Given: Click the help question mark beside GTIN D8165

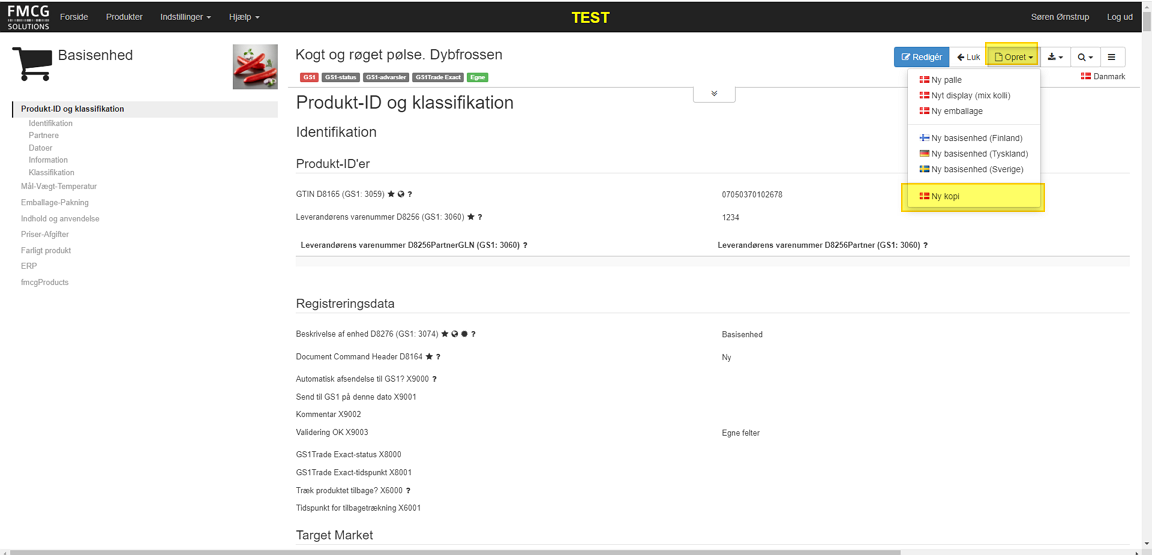Looking at the screenshot, I should 409,195.
